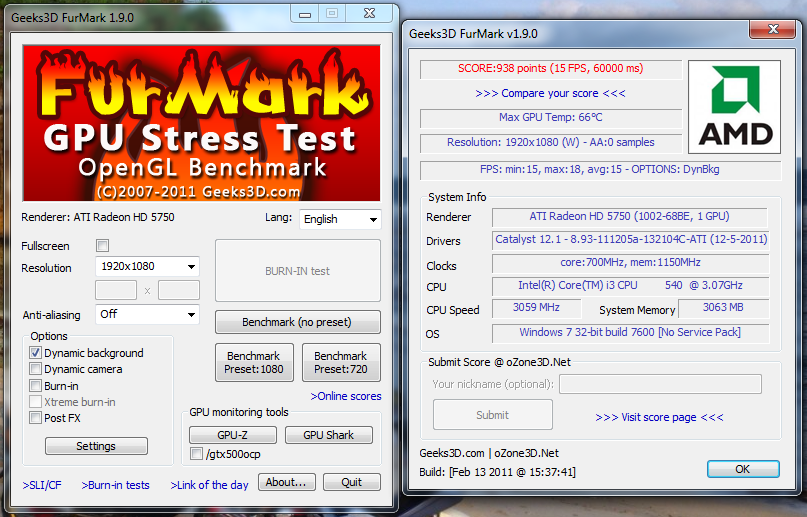This screenshot has height=517, width=807.
Task: Click the custom resolution height field
Action: click(179, 290)
